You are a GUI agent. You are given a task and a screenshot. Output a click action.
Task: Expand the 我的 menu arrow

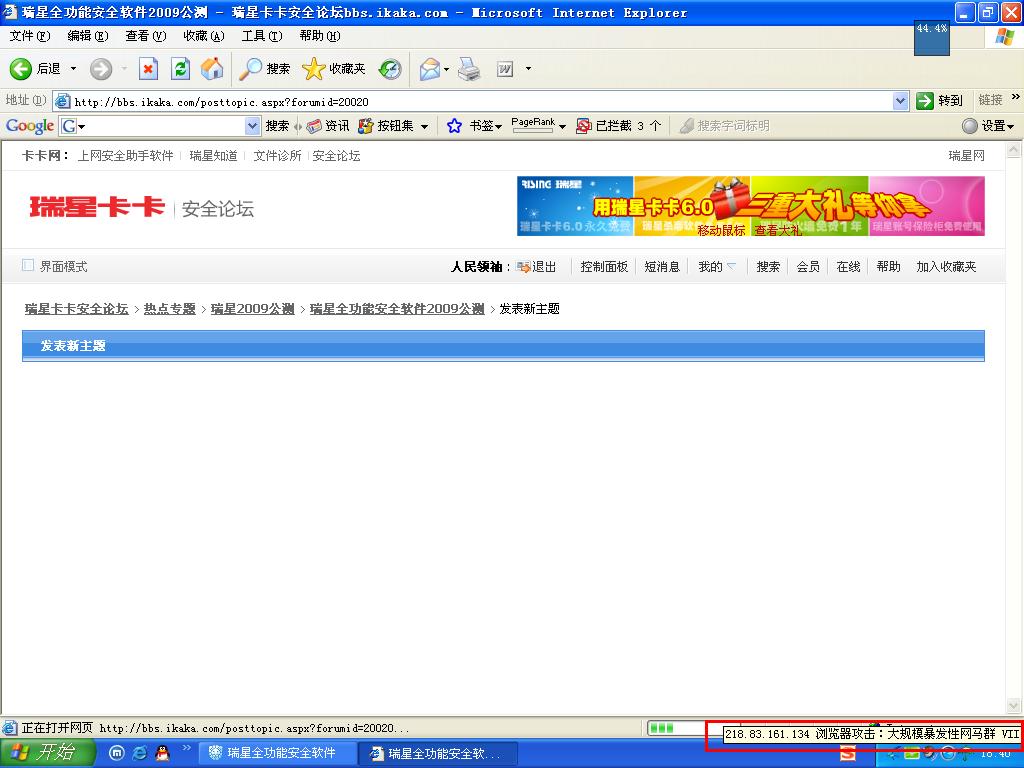pyautogui.click(x=731, y=266)
